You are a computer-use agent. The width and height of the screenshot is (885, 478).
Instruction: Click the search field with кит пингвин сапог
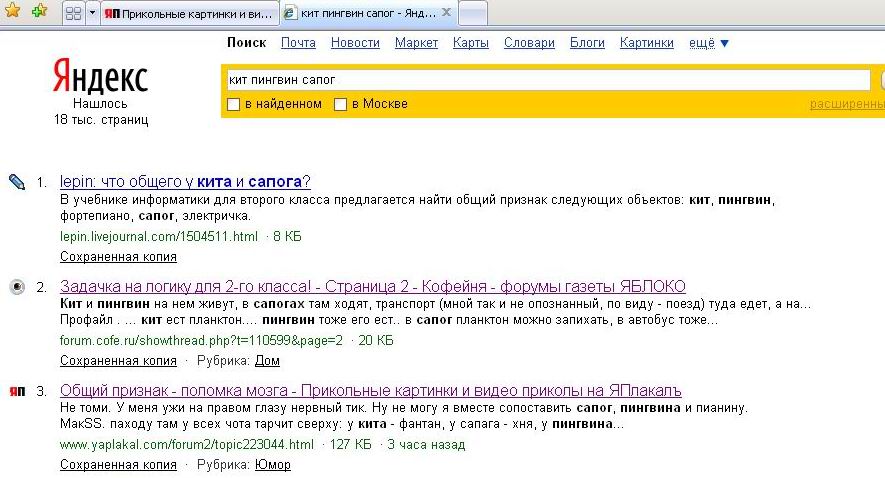(x=547, y=80)
